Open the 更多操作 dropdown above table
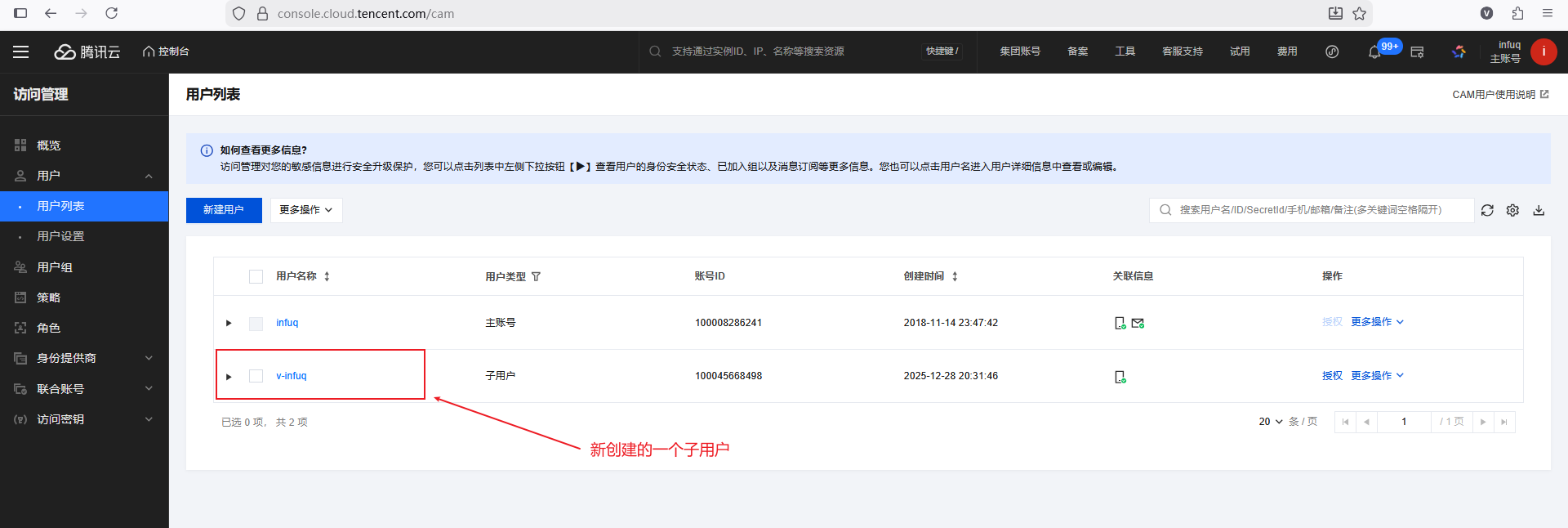This screenshot has width=1568, height=528. (306, 210)
